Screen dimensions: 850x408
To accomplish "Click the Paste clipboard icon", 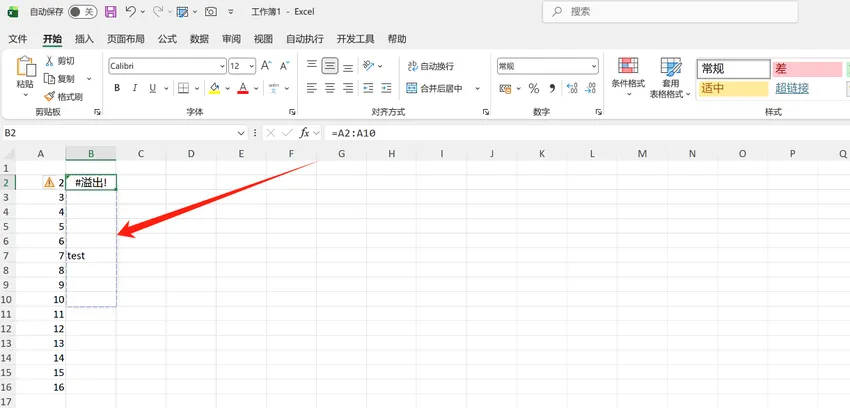I will point(25,66).
